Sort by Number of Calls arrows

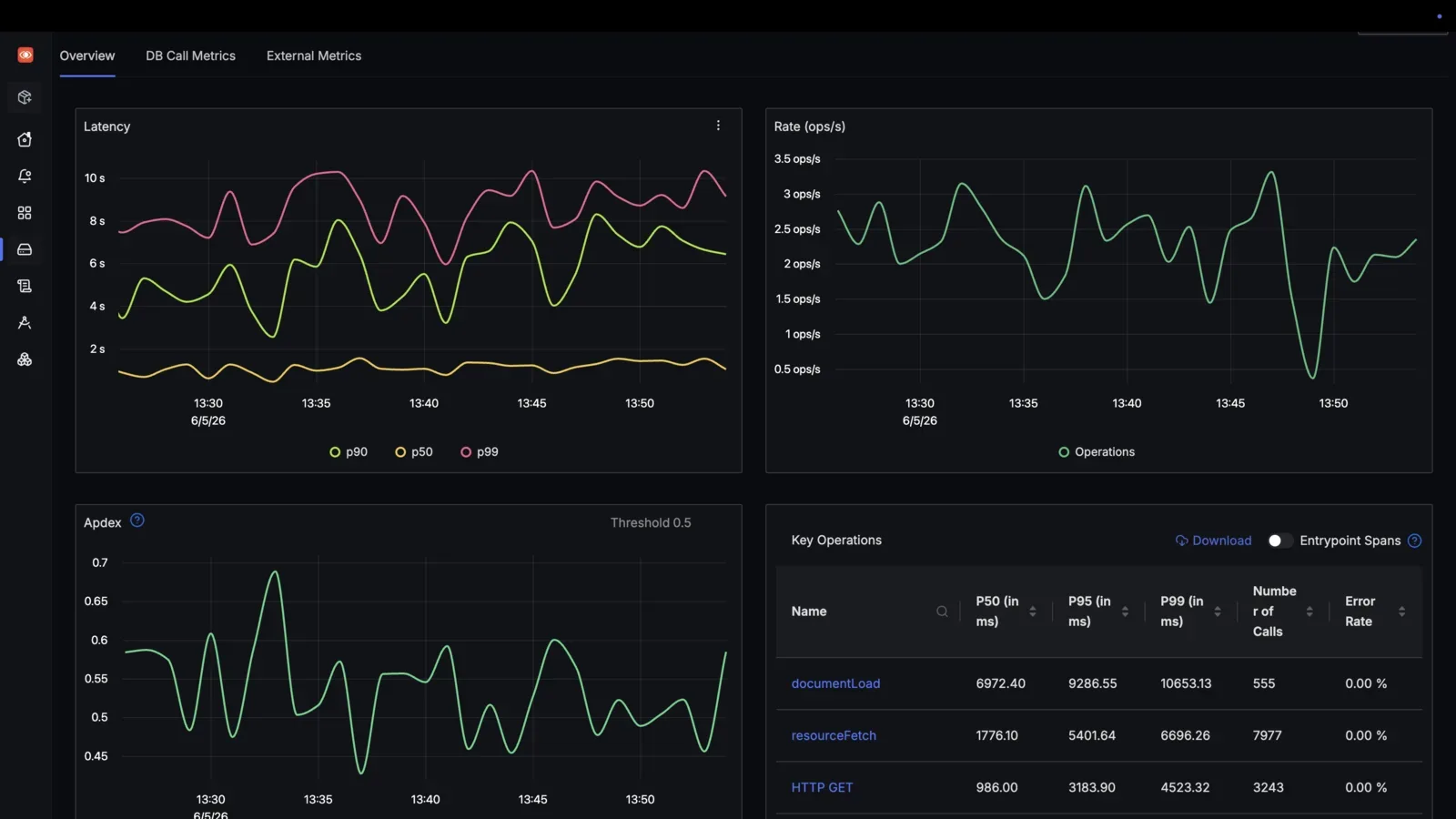coord(1309,612)
